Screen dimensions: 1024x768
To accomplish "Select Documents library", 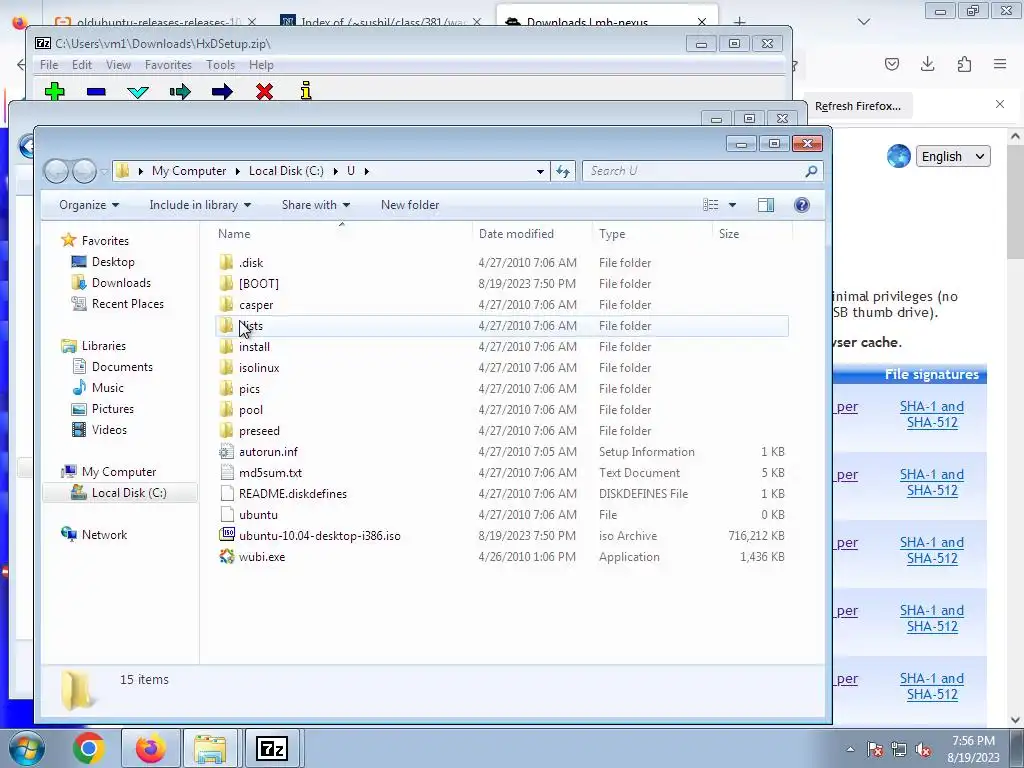I will point(122,367).
